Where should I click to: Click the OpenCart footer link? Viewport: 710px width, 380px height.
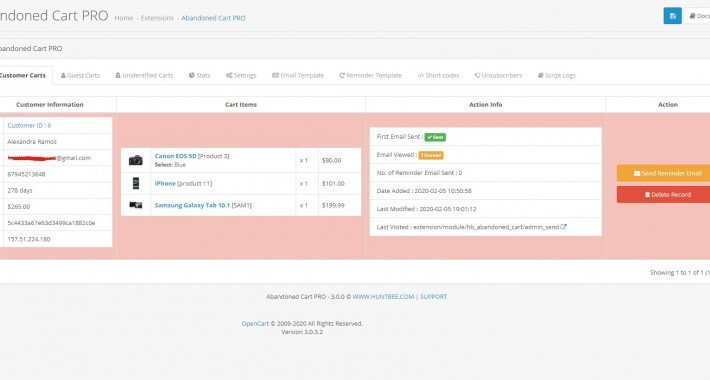[x=255, y=323]
